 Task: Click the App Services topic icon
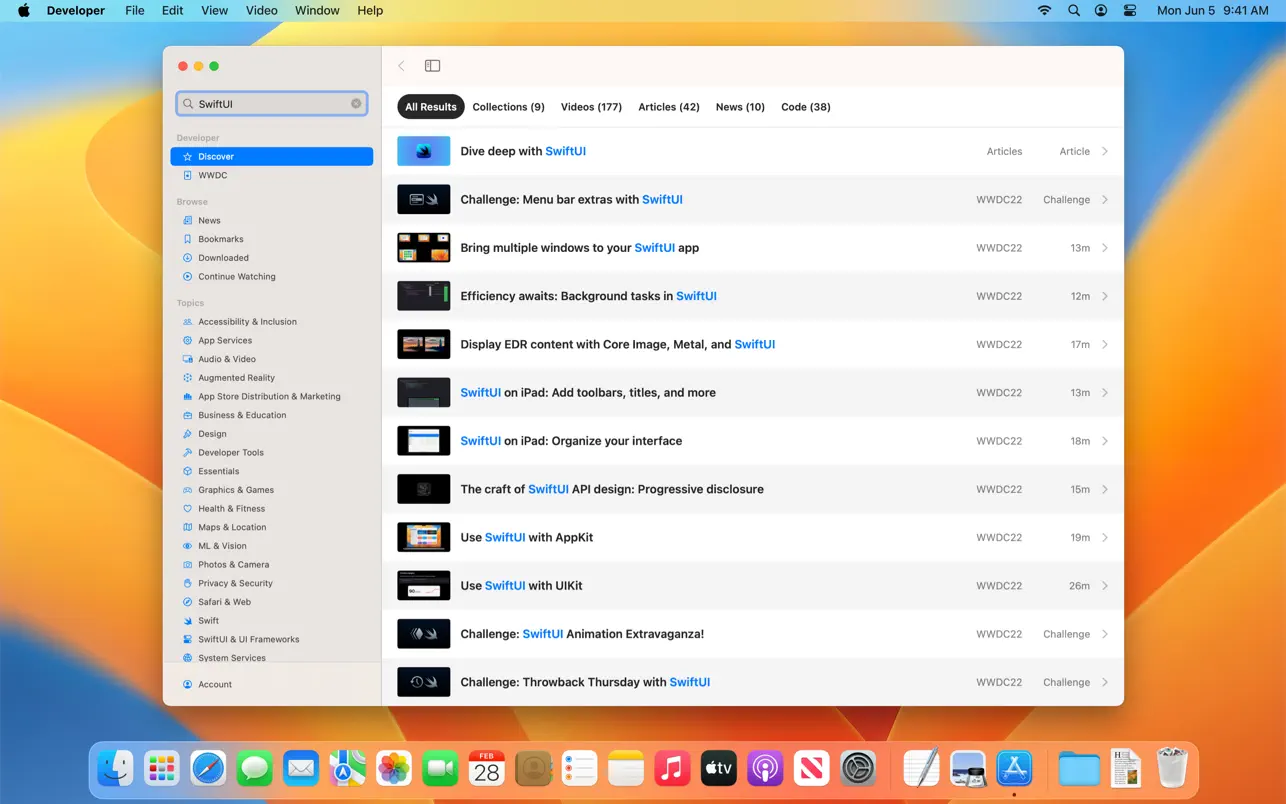click(x=187, y=340)
